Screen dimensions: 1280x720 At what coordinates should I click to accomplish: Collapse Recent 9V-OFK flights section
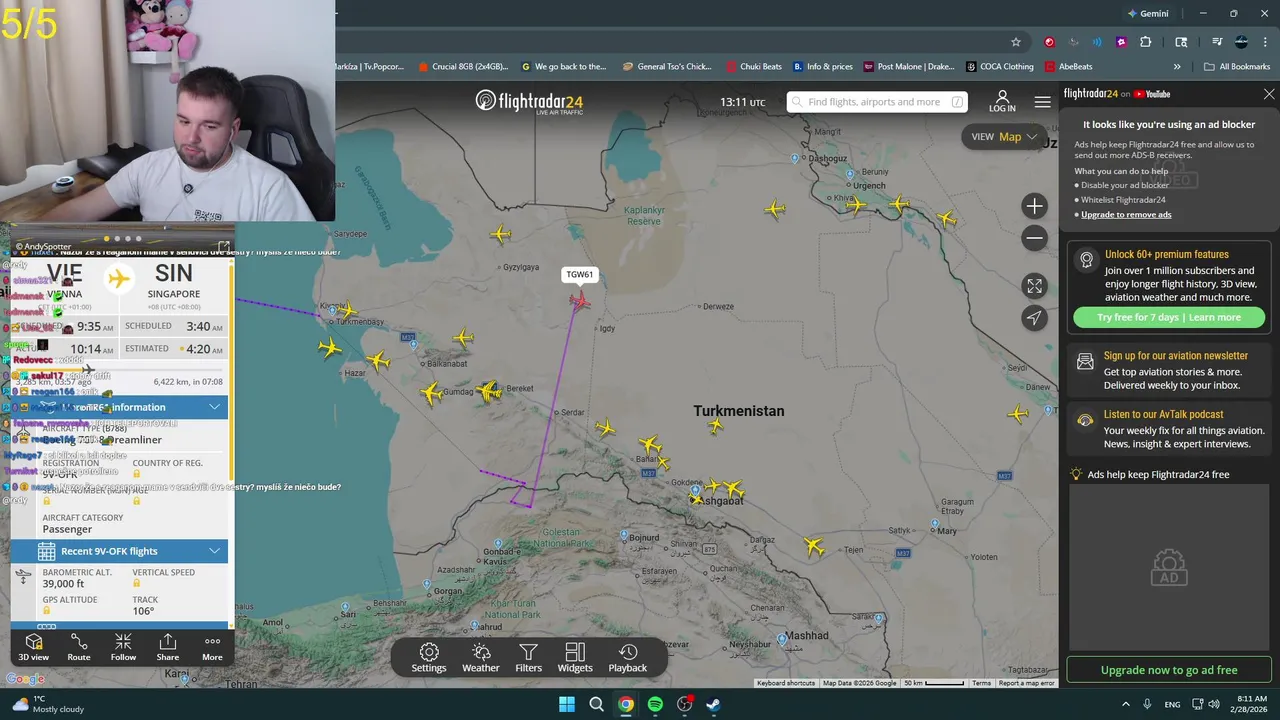point(214,551)
